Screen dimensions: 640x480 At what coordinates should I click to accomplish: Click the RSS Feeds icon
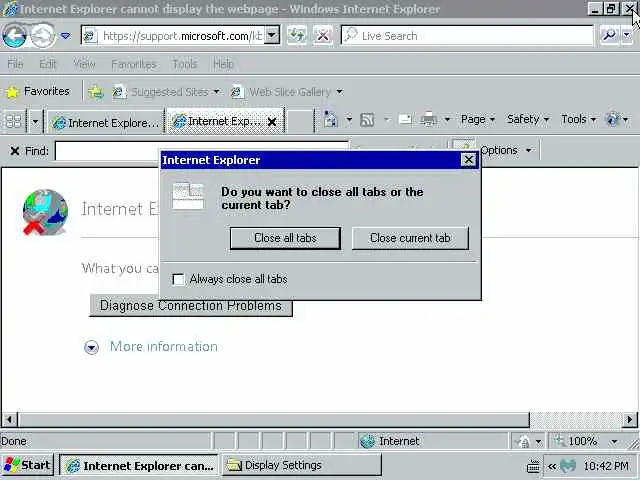(367, 120)
